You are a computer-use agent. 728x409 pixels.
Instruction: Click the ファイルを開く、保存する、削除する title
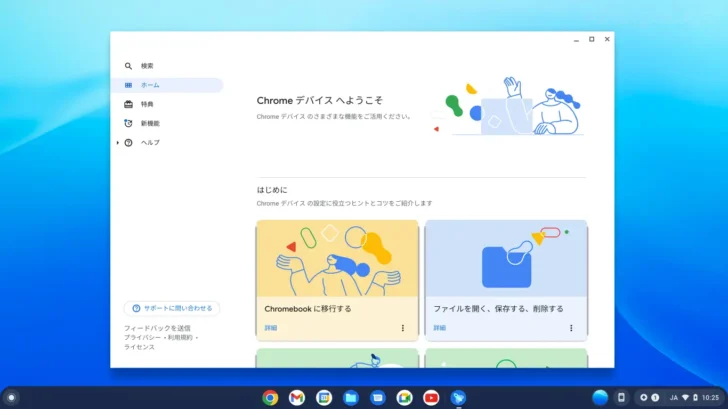coord(498,309)
